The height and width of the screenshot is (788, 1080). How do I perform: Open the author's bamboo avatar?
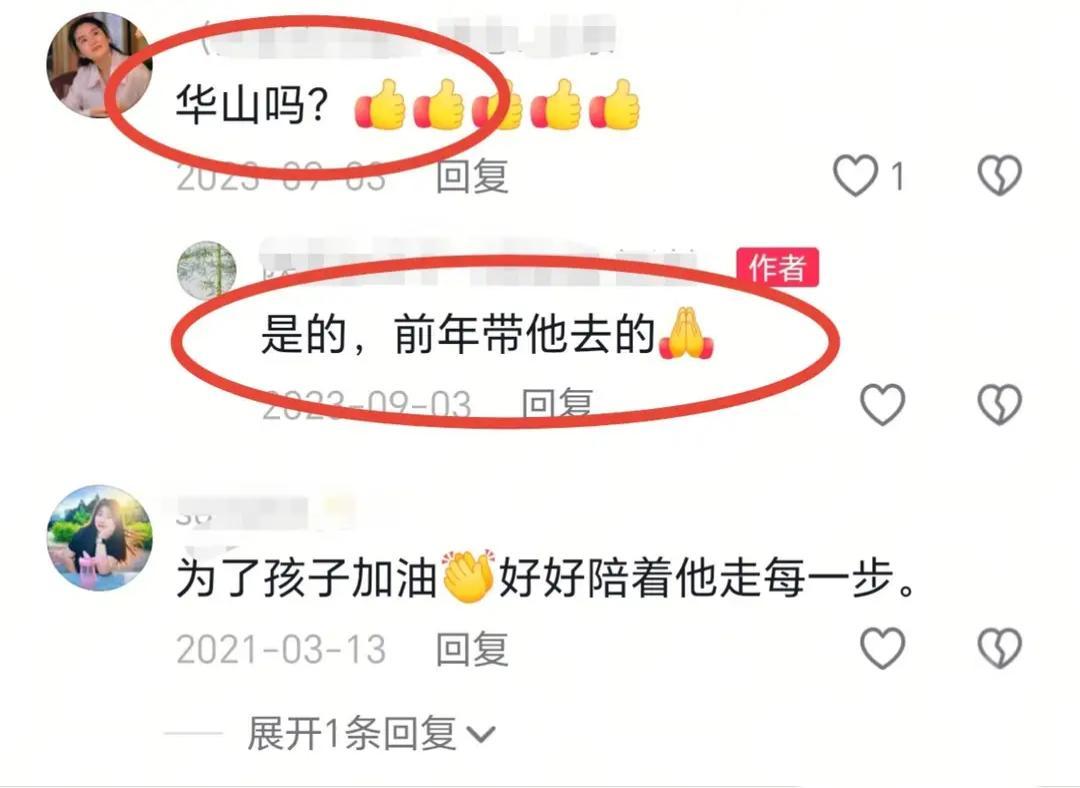point(207,270)
